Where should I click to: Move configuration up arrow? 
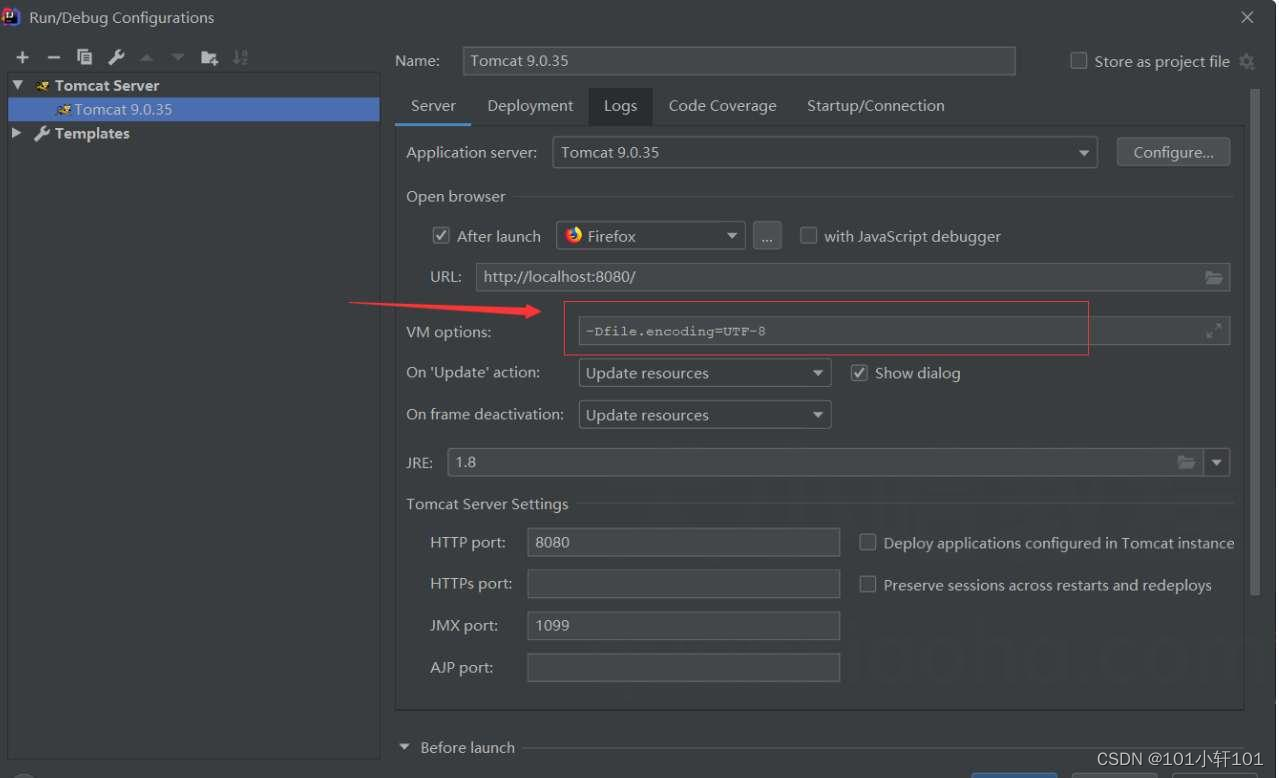[x=147, y=58]
